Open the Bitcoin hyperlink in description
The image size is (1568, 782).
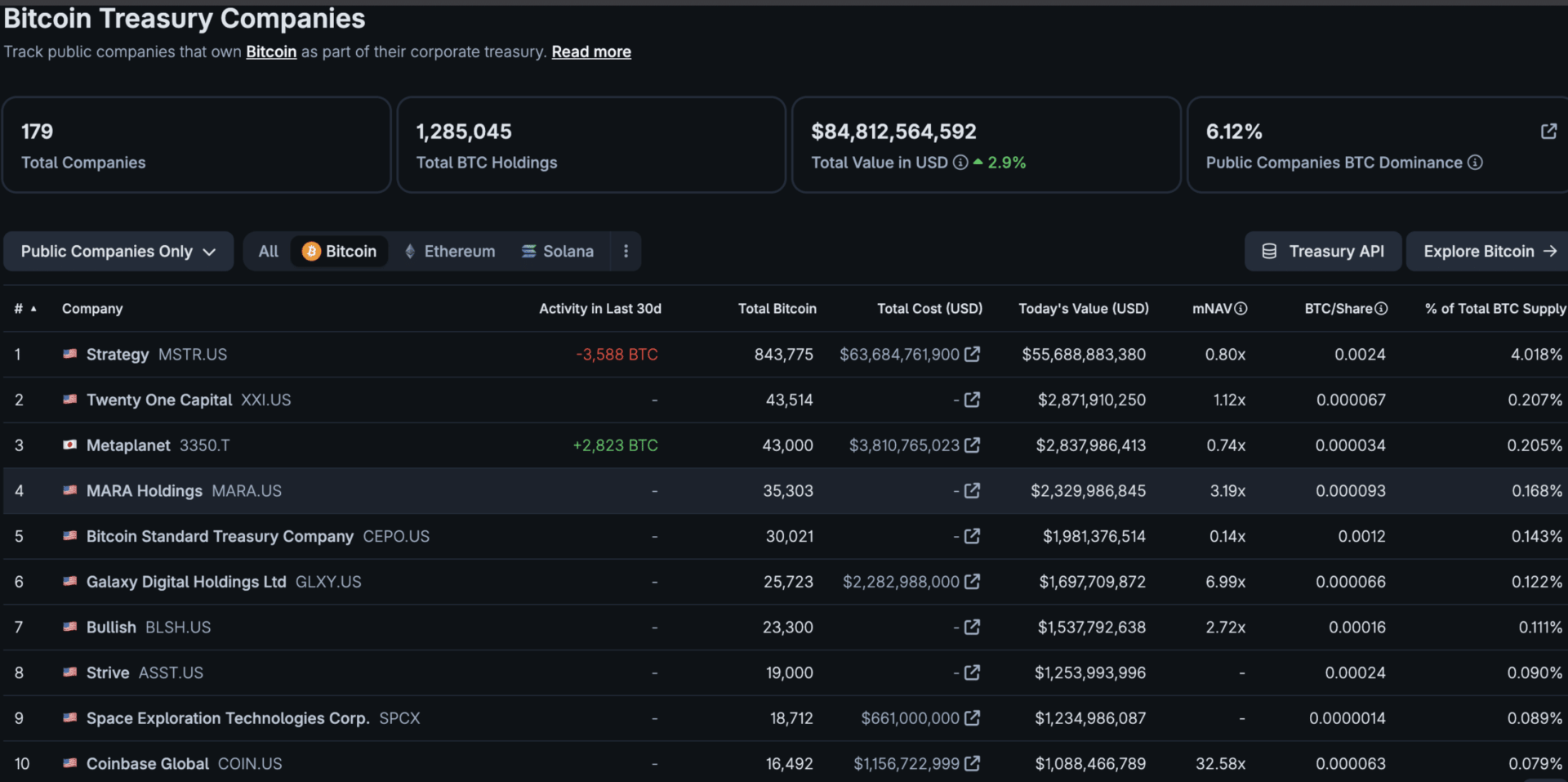[x=271, y=51]
